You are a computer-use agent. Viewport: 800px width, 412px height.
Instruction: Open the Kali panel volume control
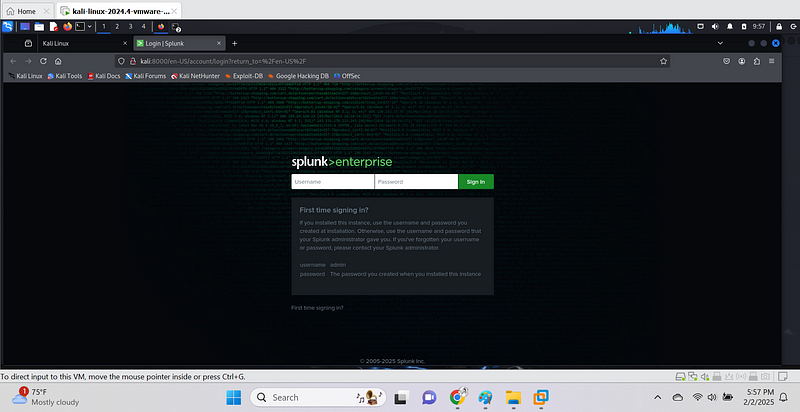(x=715, y=27)
